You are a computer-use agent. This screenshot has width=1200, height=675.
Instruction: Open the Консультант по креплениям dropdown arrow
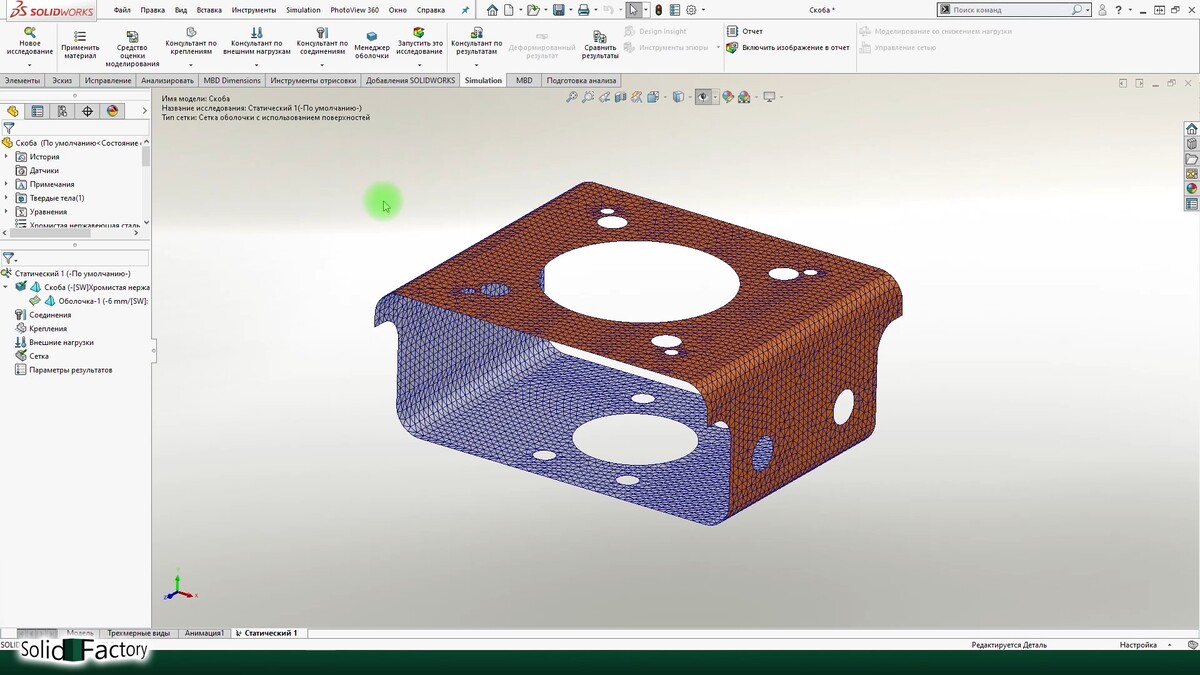tap(191, 65)
